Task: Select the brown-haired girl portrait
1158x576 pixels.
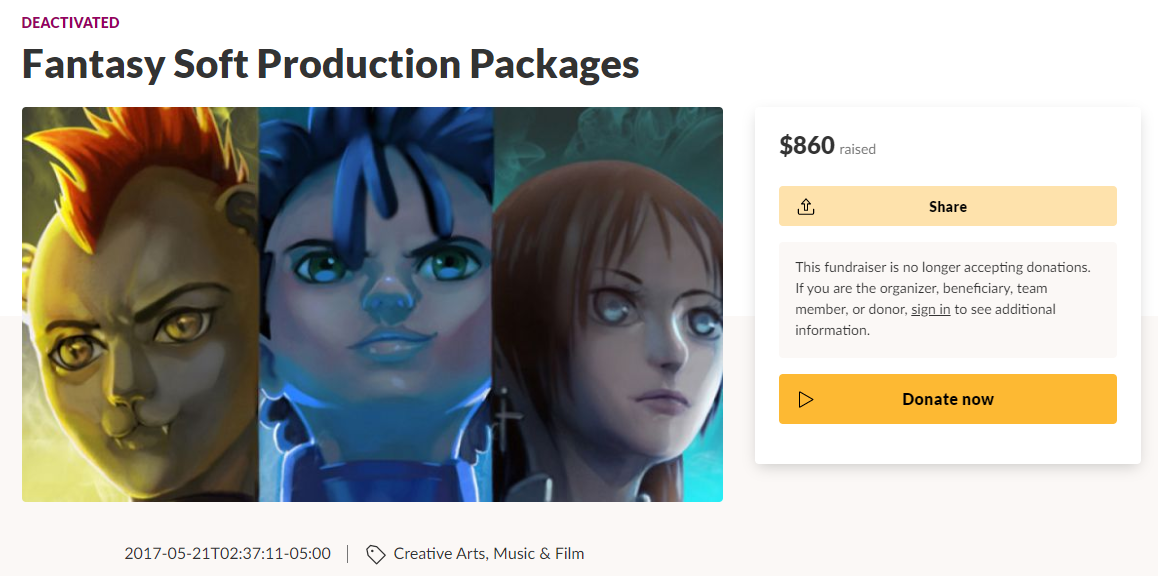Action: point(608,304)
